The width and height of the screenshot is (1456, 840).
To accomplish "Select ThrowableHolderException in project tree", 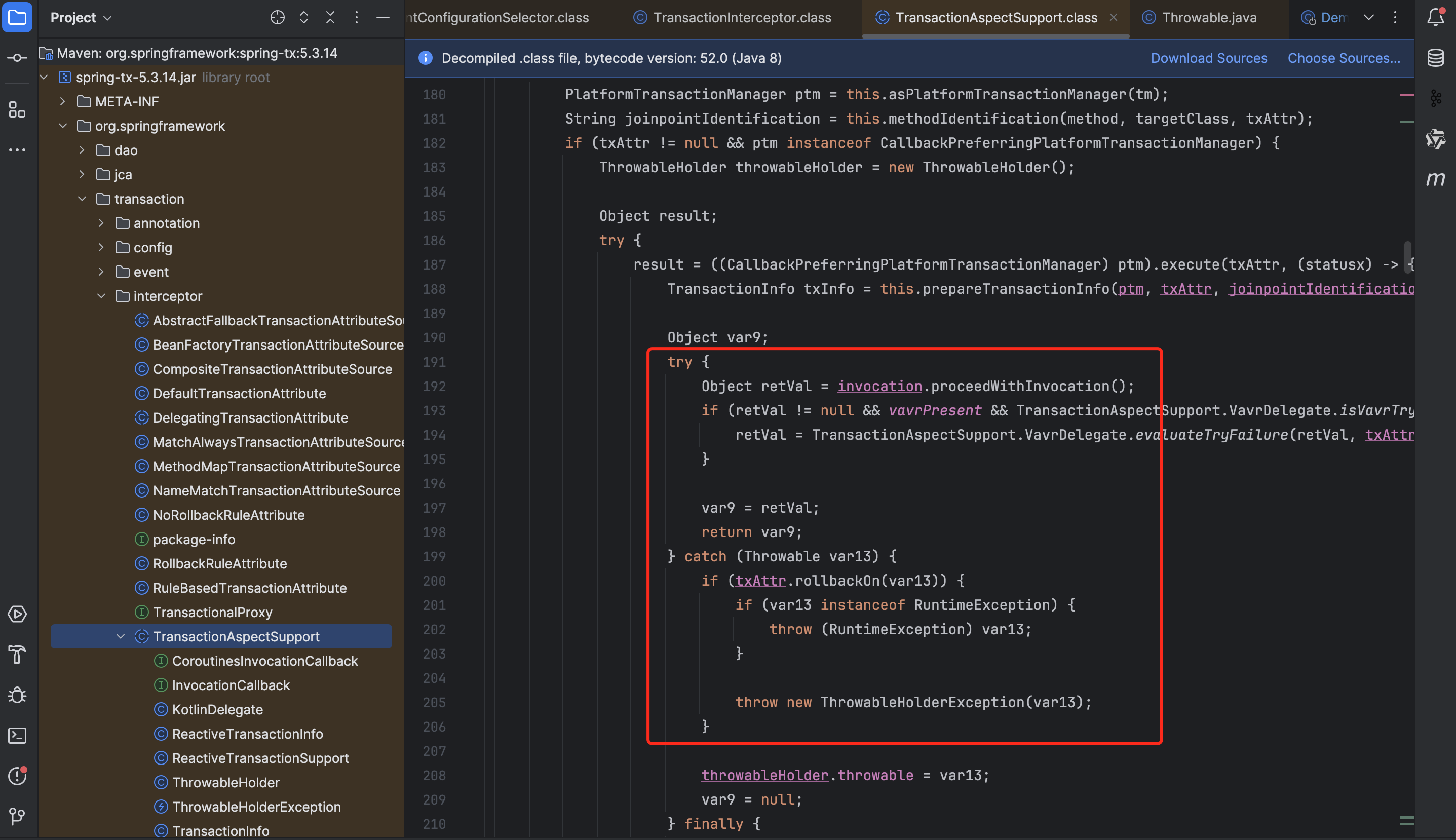I will (x=256, y=807).
